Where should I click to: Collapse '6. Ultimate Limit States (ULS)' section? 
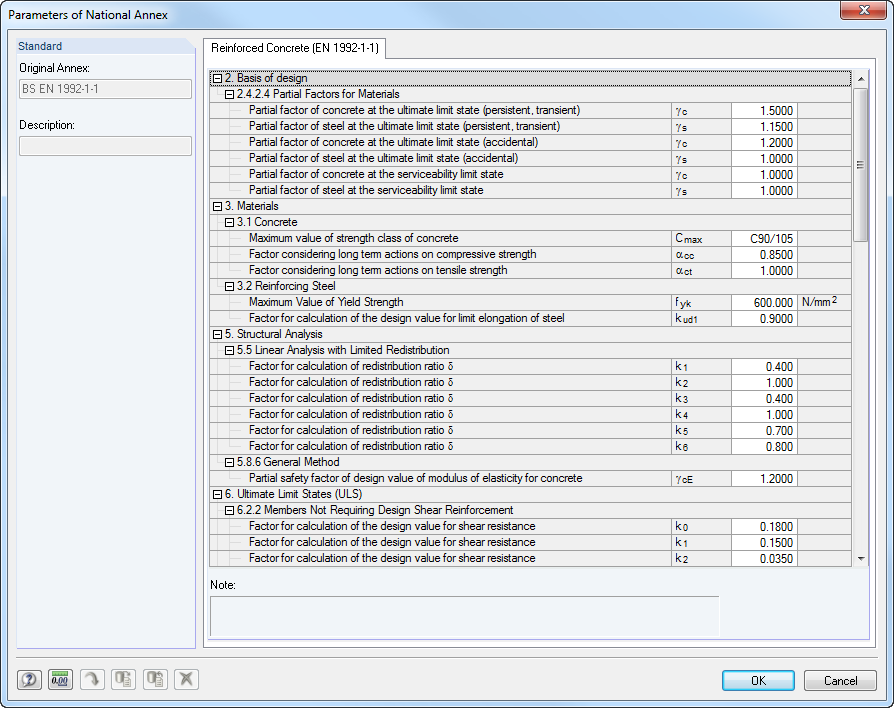pos(217,494)
